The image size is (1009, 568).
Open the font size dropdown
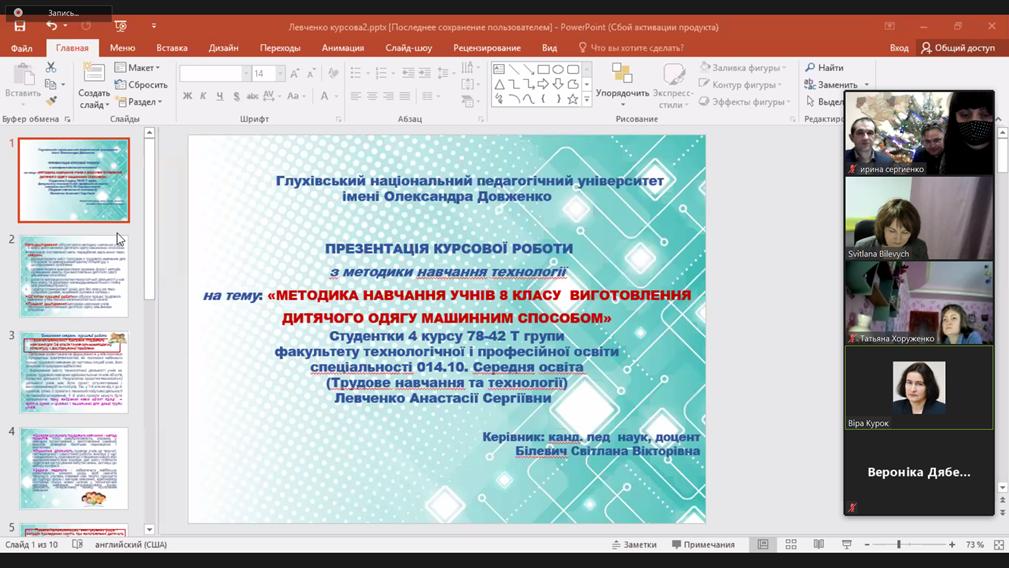pyautogui.click(x=280, y=74)
